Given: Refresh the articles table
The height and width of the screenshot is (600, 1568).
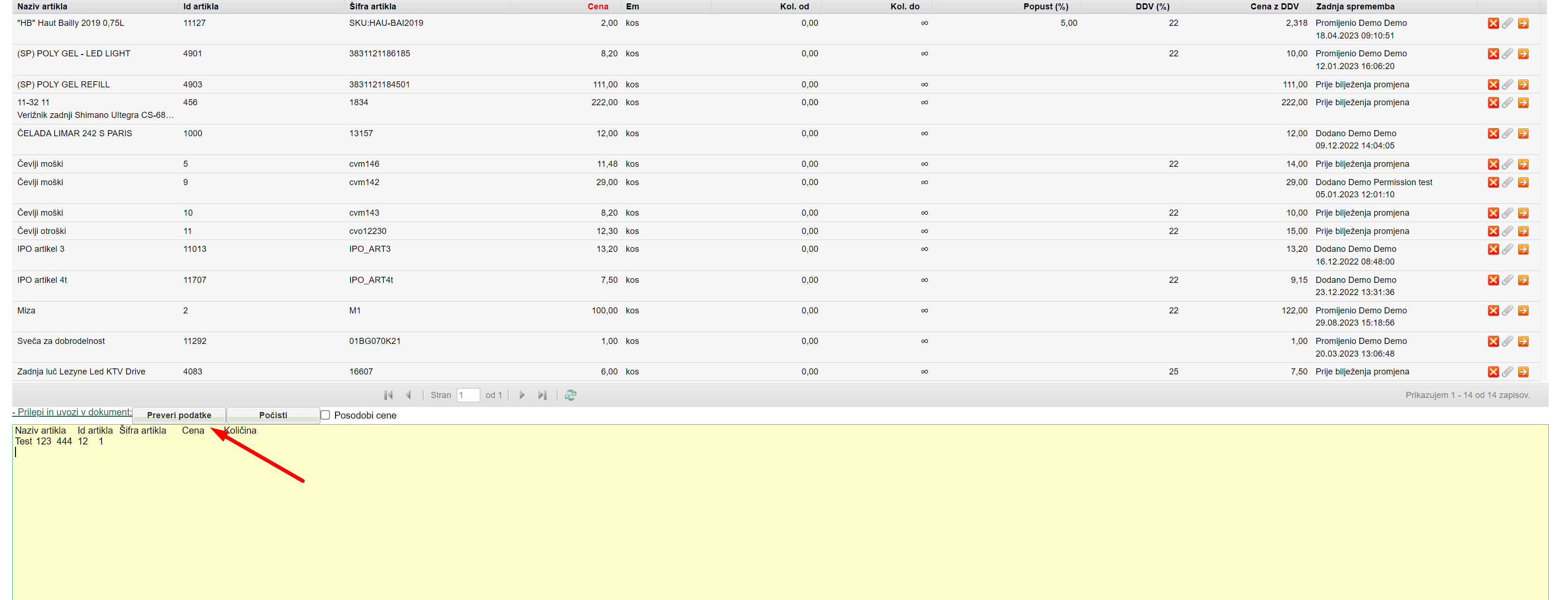Looking at the screenshot, I should (x=570, y=396).
